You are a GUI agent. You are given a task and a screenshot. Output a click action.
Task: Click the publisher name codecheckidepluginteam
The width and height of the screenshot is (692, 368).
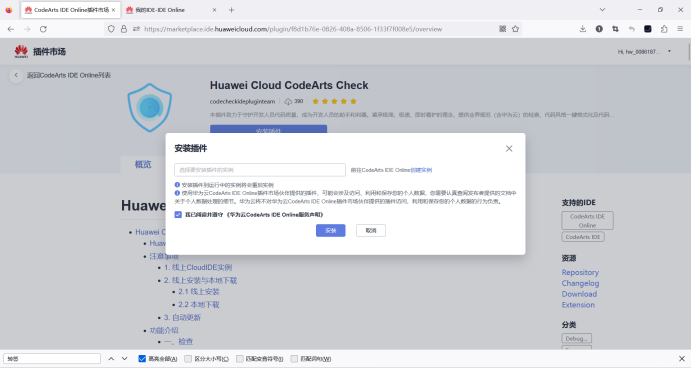(x=242, y=101)
